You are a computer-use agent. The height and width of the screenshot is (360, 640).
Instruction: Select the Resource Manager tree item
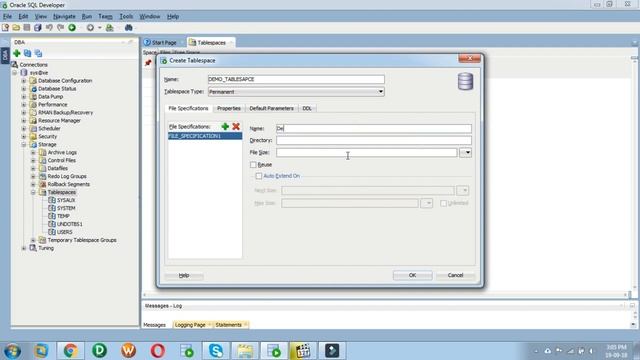tap(59, 121)
